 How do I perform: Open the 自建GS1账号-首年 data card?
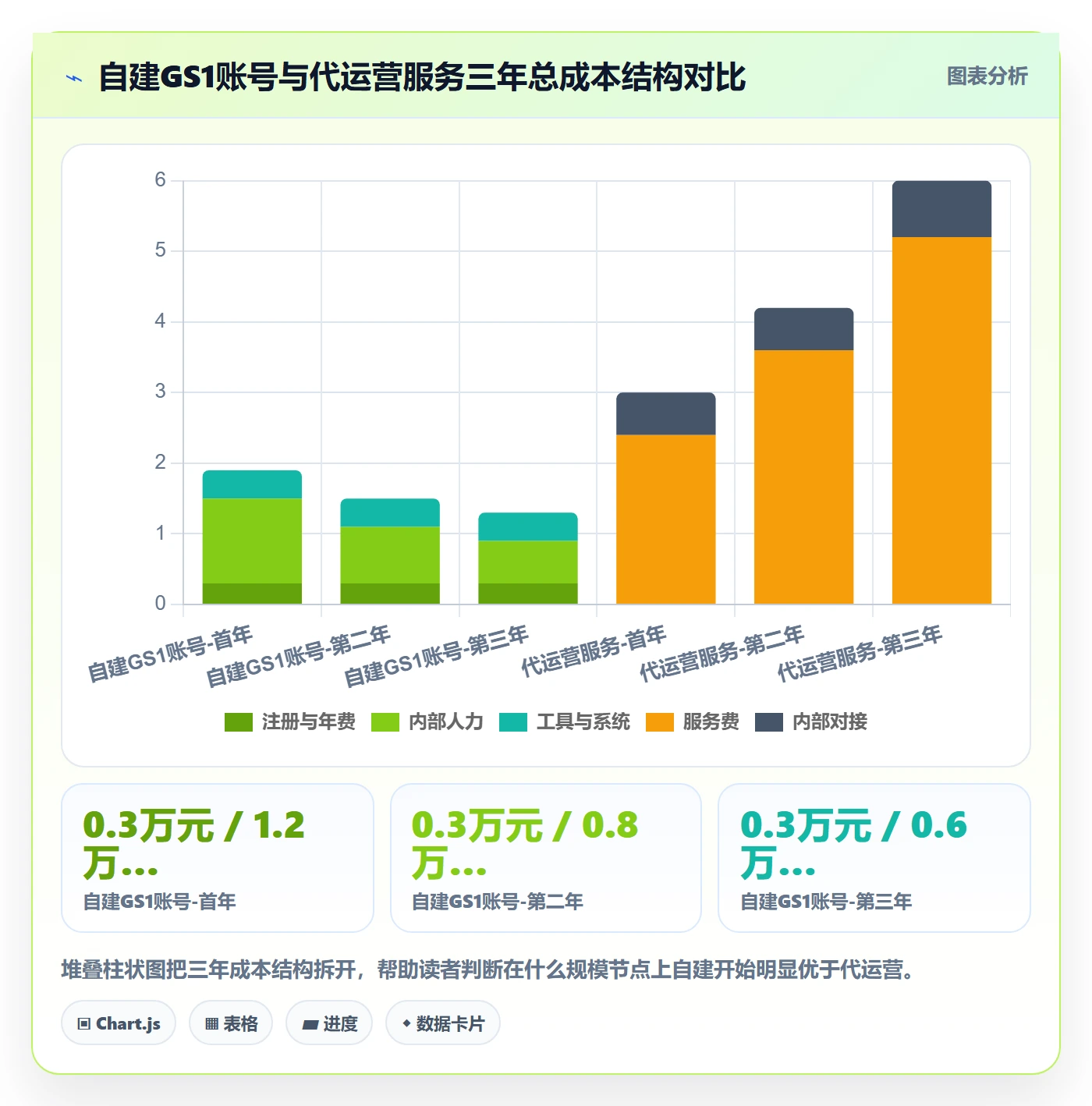click(x=218, y=858)
